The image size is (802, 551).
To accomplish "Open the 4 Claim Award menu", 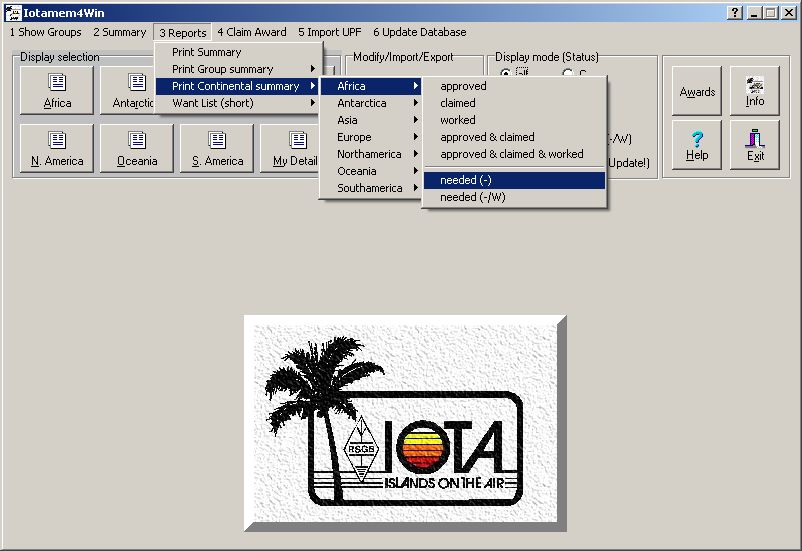I will tap(252, 32).
